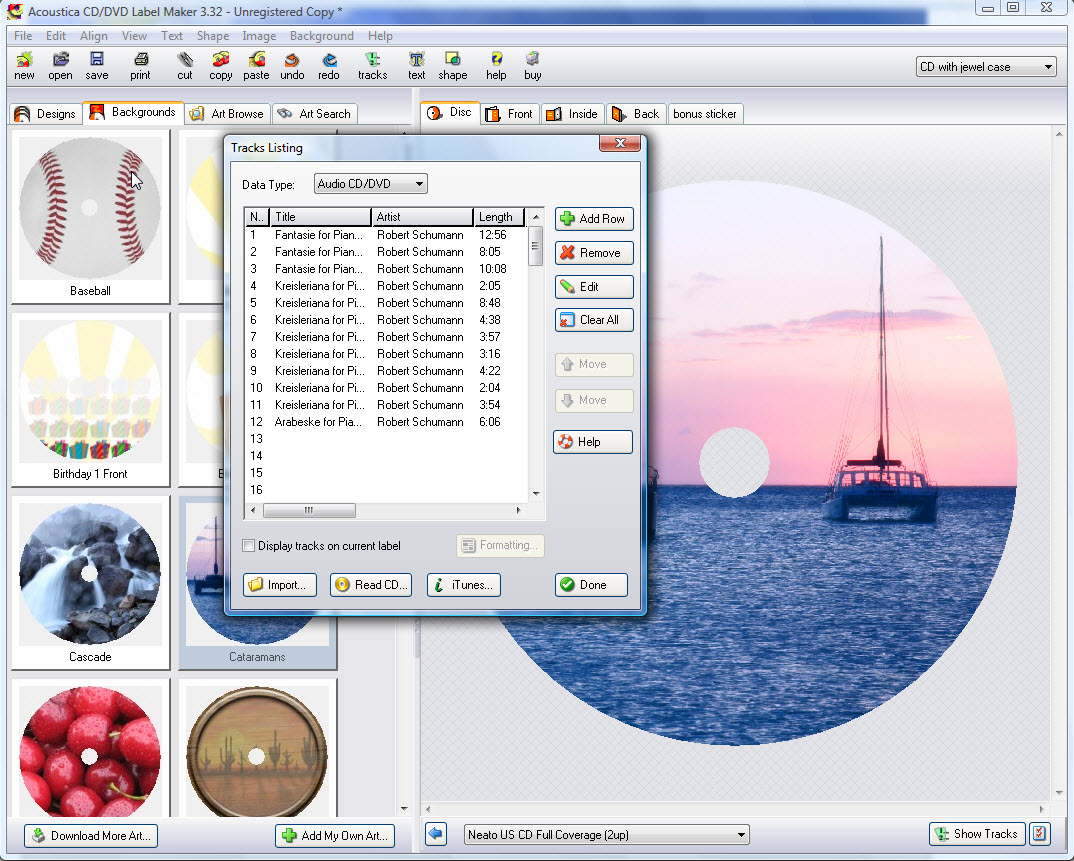Viewport: 1074px width, 861px height.
Task: Open the Background menu
Action: [321, 36]
